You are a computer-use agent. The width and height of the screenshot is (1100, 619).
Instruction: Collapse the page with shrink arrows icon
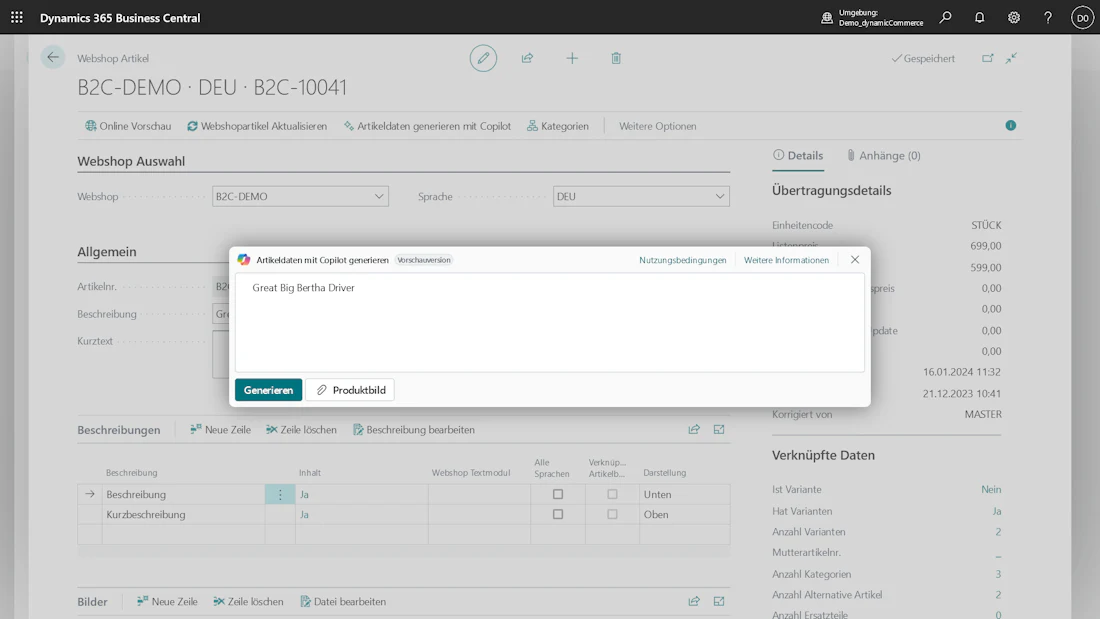coord(1011,58)
